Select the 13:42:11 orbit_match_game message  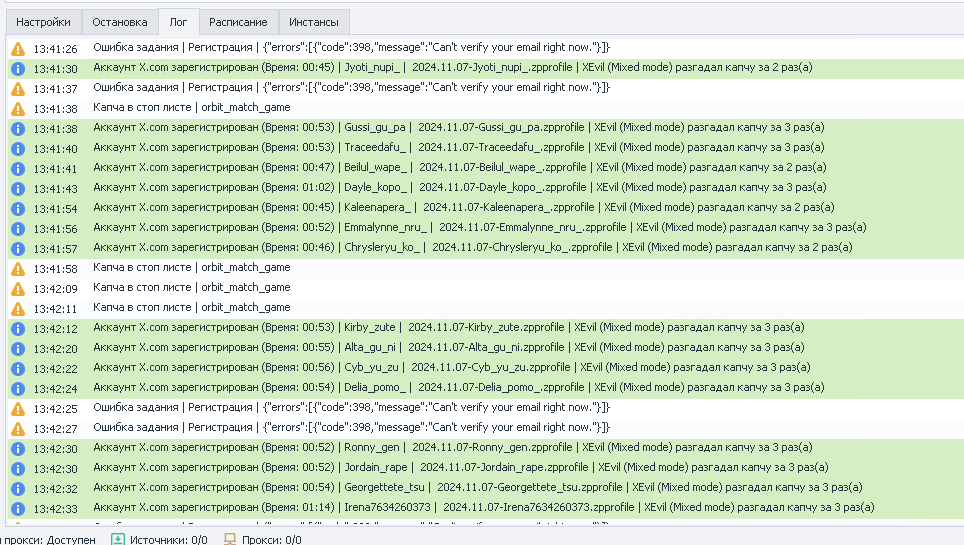click(x=192, y=308)
